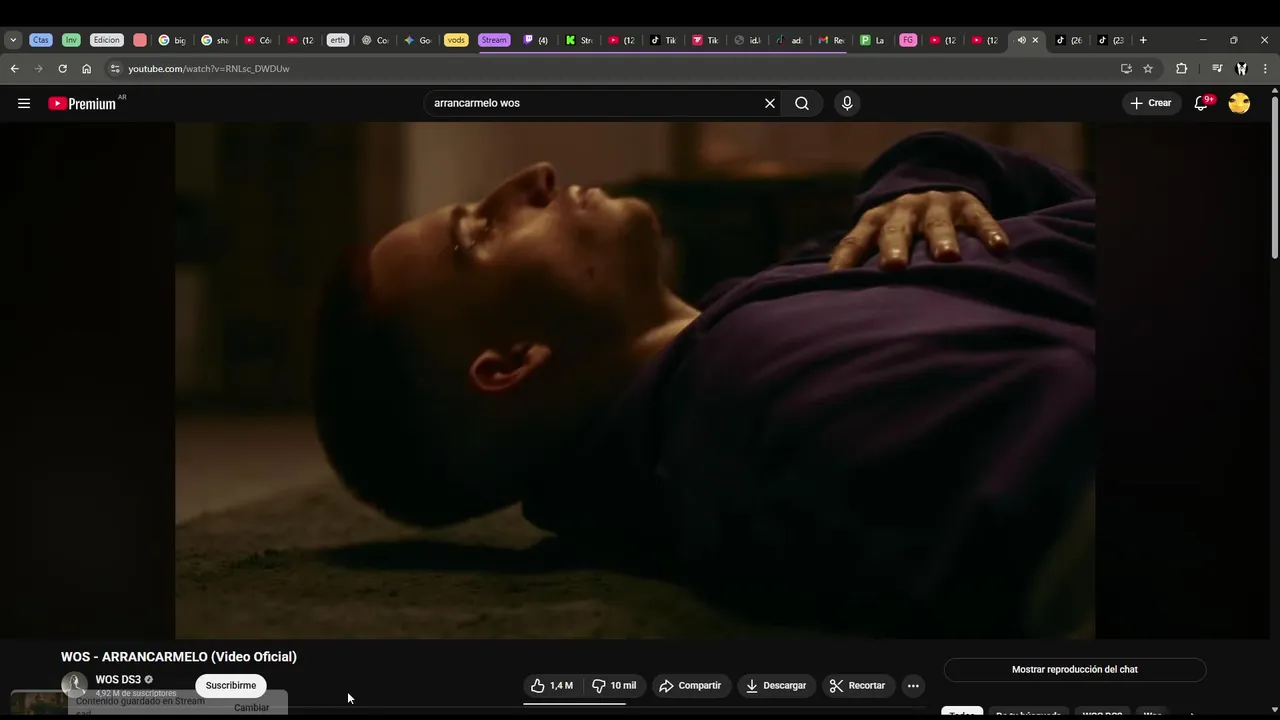Dislike the video with thumbs-down 10 mil
This screenshot has width=1280, height=720.
tap(614, 685)
